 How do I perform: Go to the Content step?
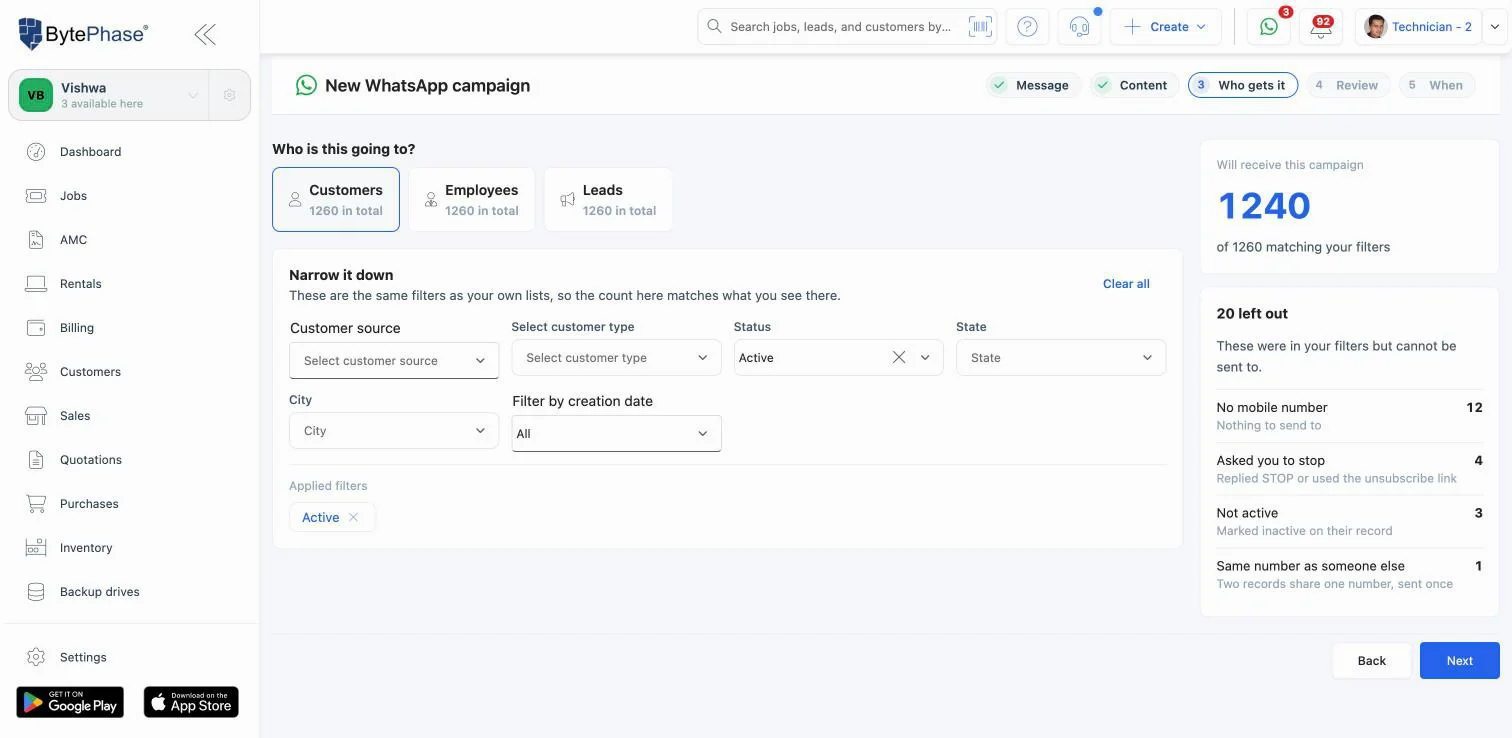tap(1133, 85)
